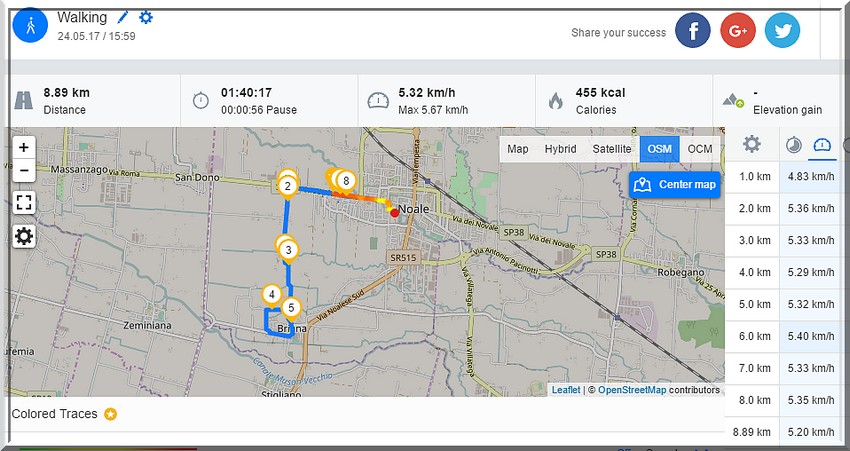Zoom in on the map
This screenshot has width=850, height=451.
click(x=24, y=147)
